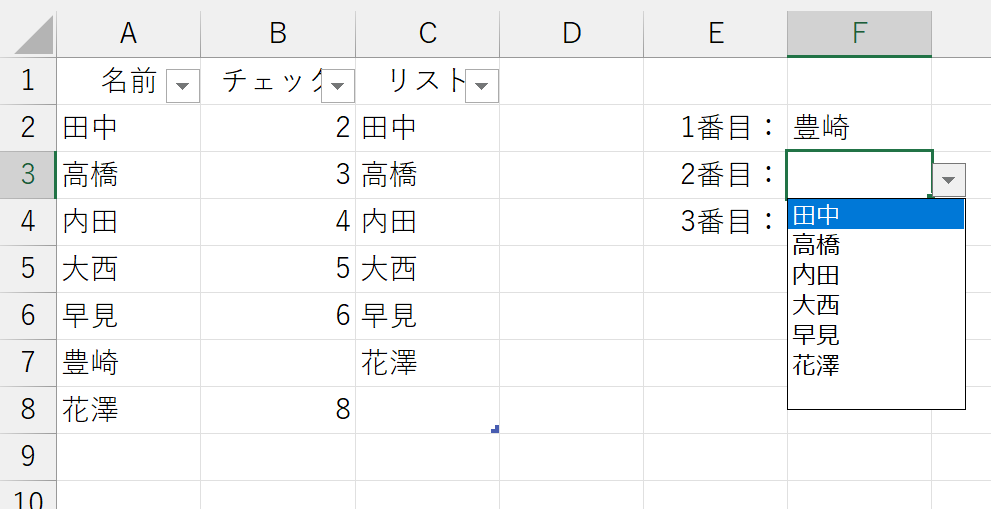Click cell F2 containing 豊崎
The height and width of the screenshot is (509, 991).
pos(859,128)
